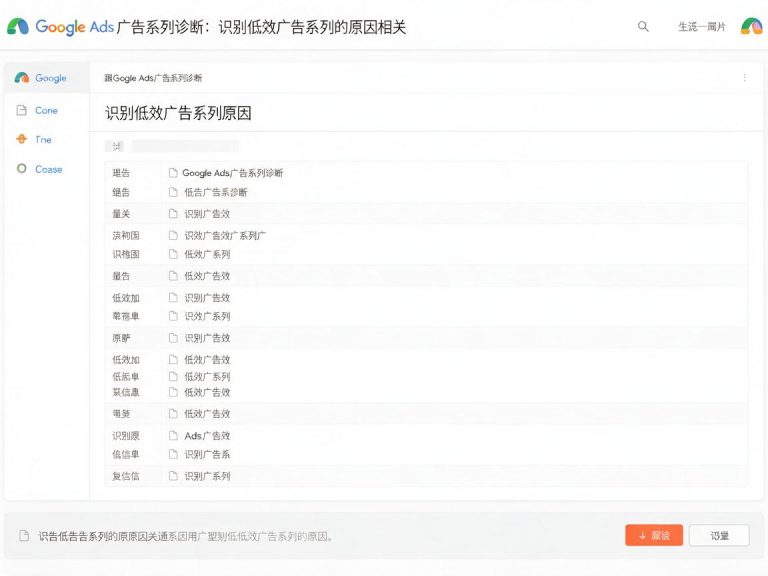Select the 识效广告效广系列广 entry
The height and width of the screenshot is (576, 768).
[x=225, y=235]
